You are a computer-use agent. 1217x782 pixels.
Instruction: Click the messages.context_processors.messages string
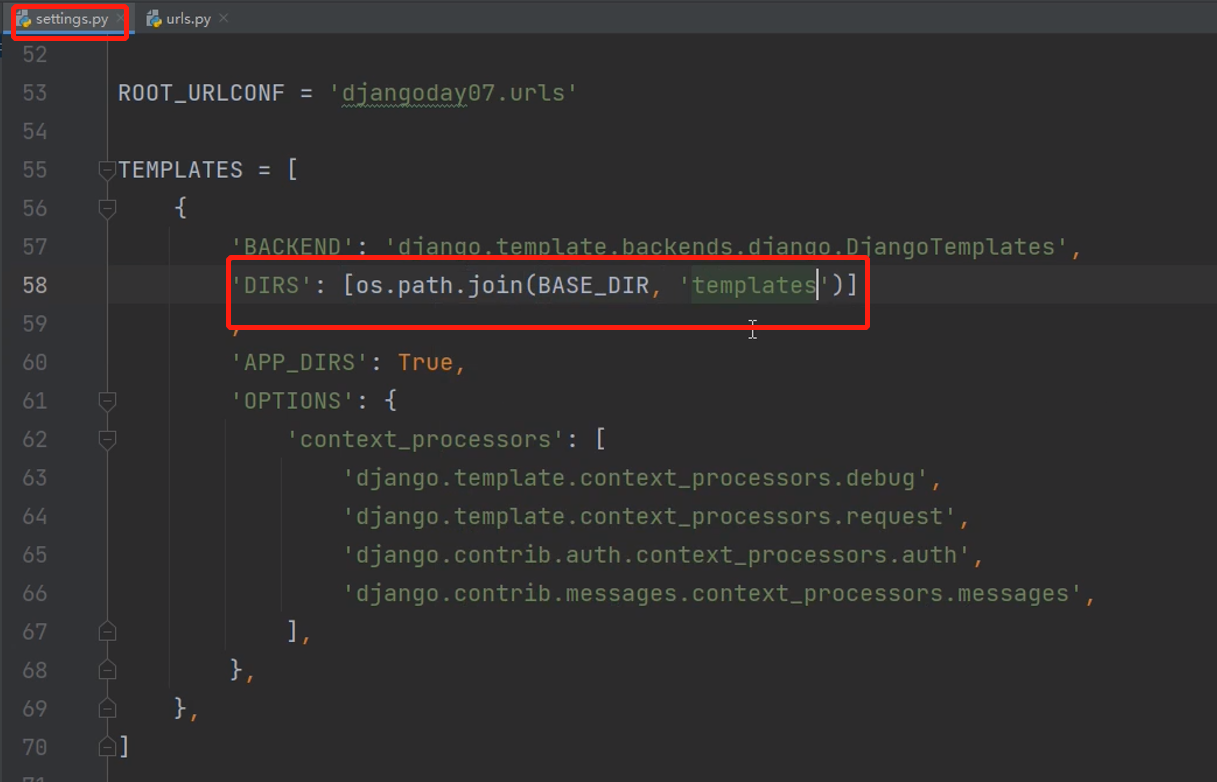point(713,593)
